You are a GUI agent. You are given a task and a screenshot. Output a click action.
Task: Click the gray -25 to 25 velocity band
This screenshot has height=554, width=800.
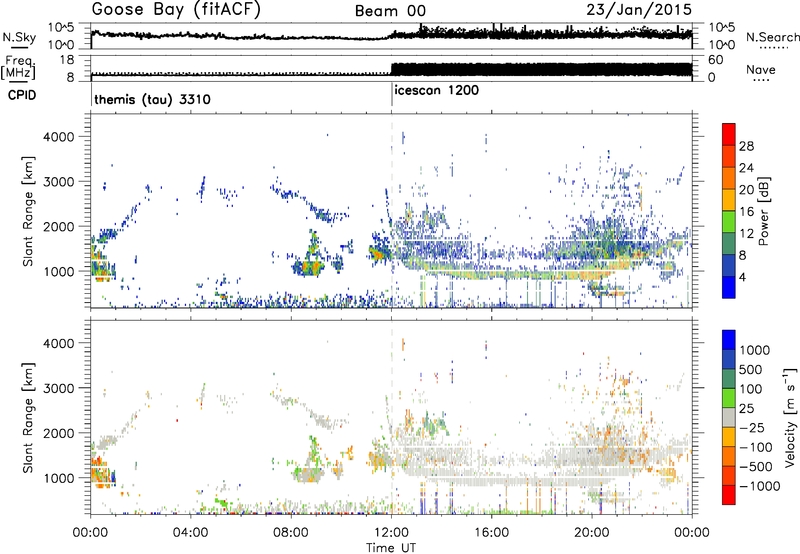point(729,418)
